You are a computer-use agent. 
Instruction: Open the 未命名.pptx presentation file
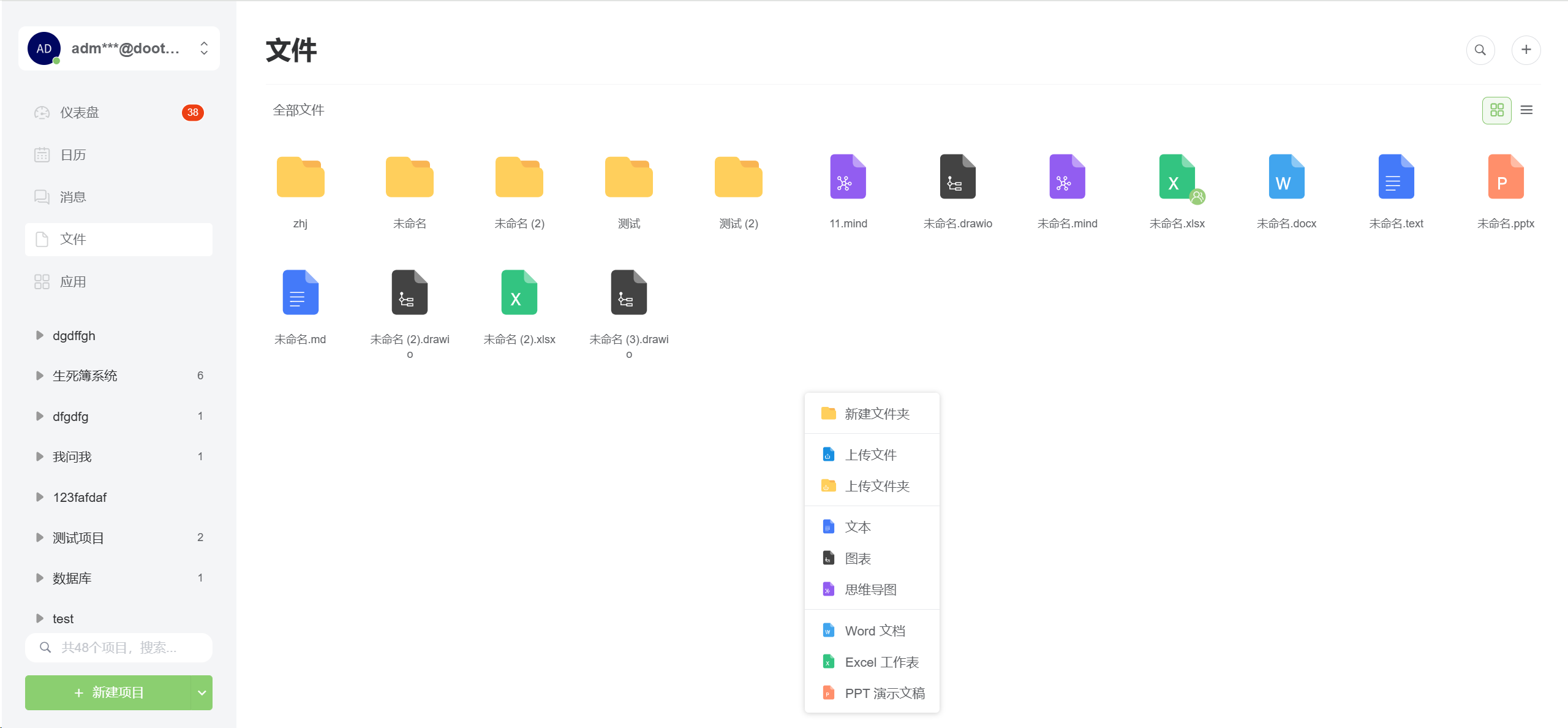[x=1505, y=177]
